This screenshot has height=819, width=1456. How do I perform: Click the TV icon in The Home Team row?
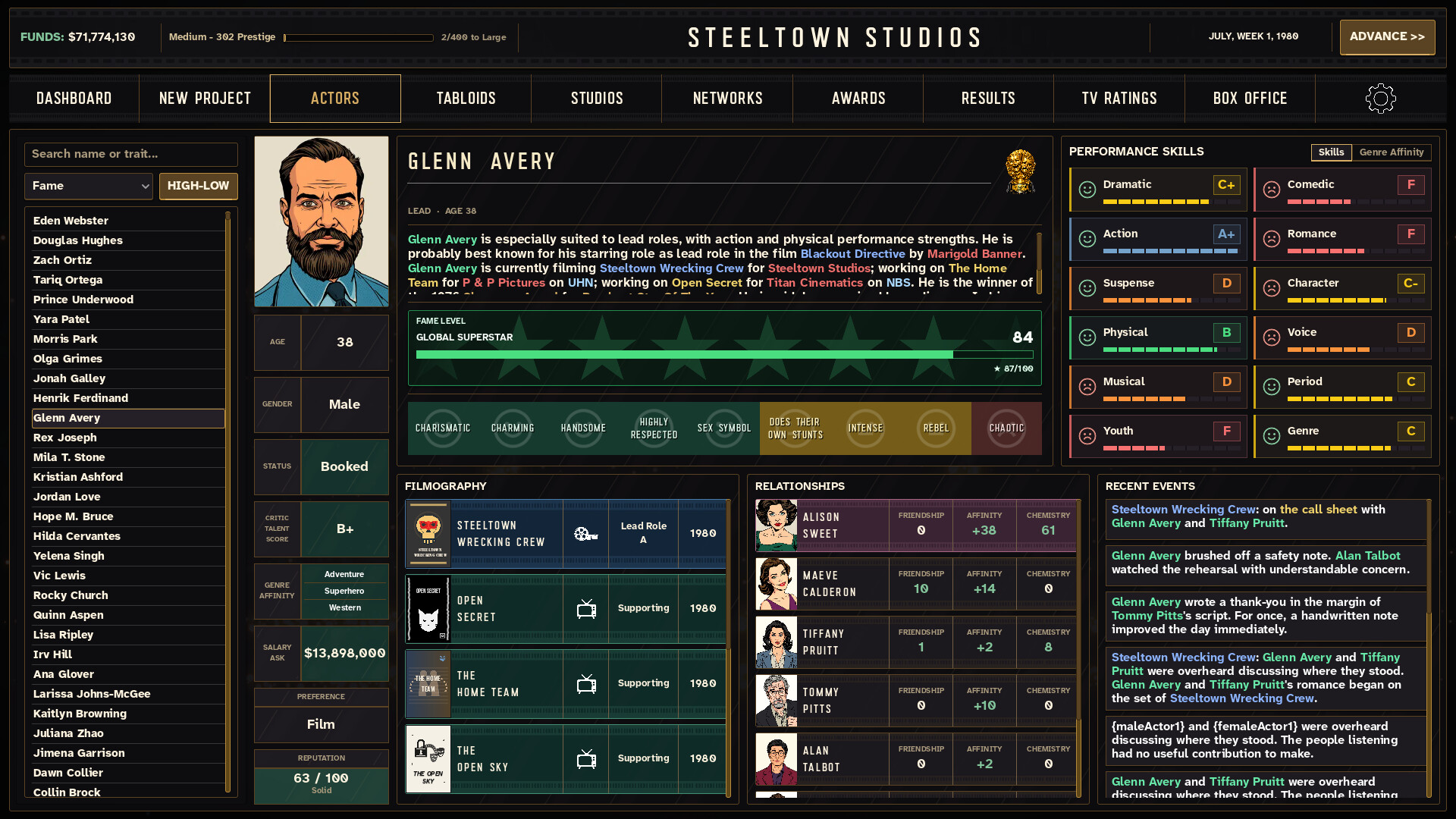click(x=585, y=683)
